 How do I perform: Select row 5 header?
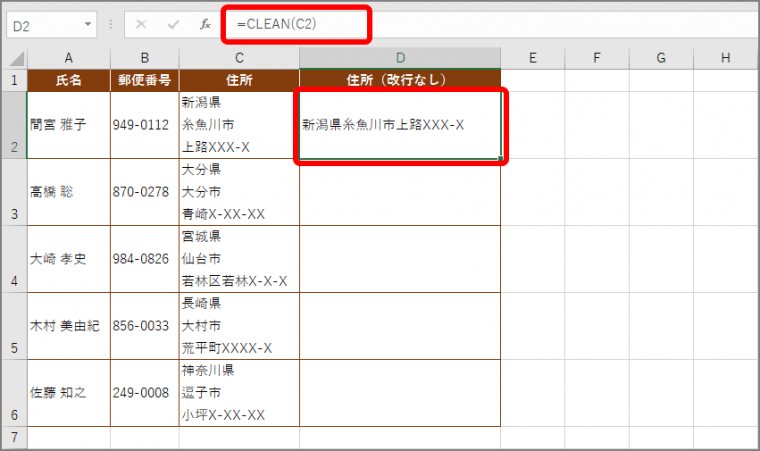[14, 326]
